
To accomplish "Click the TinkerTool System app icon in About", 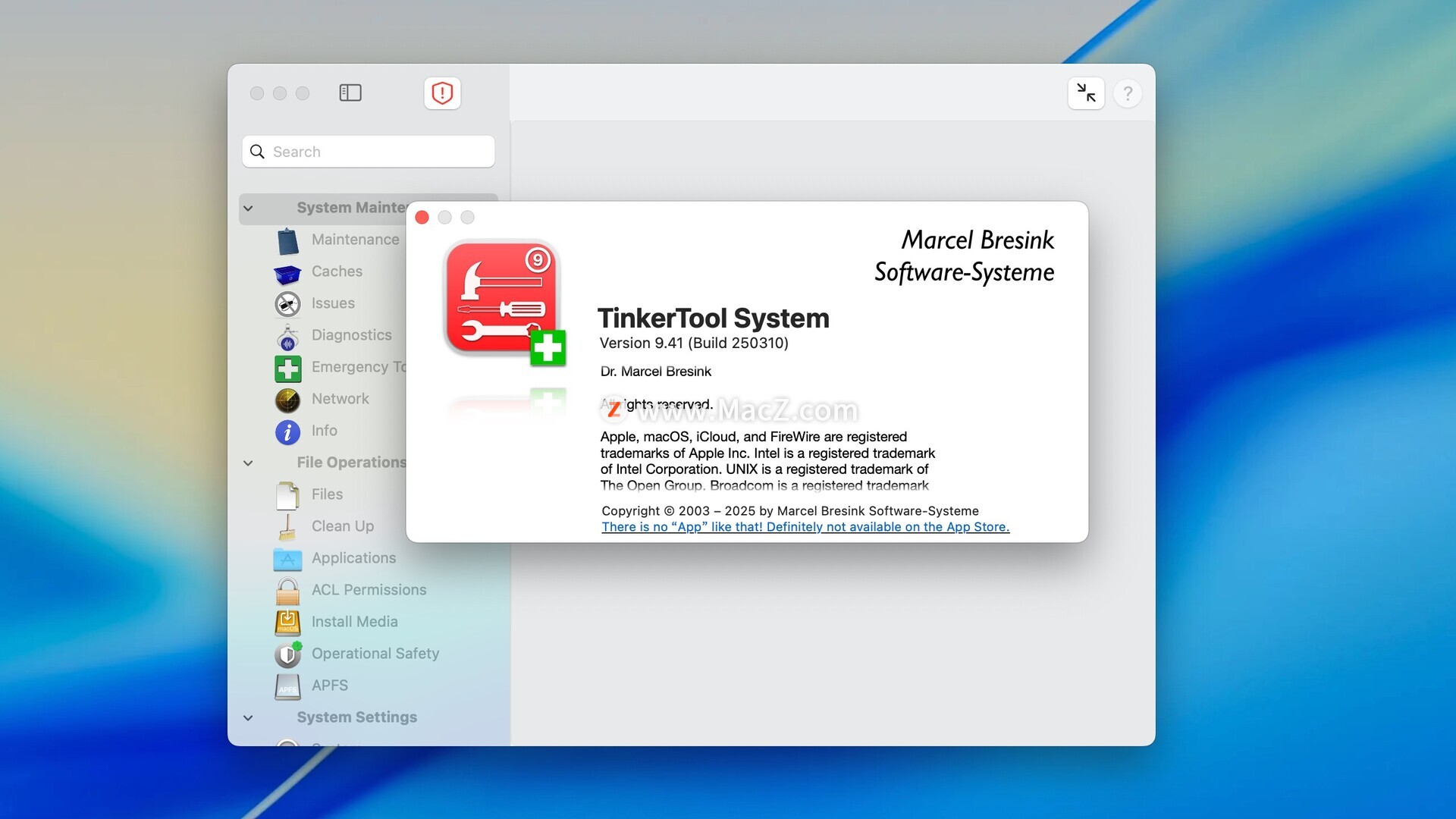I will pos(504,303).
